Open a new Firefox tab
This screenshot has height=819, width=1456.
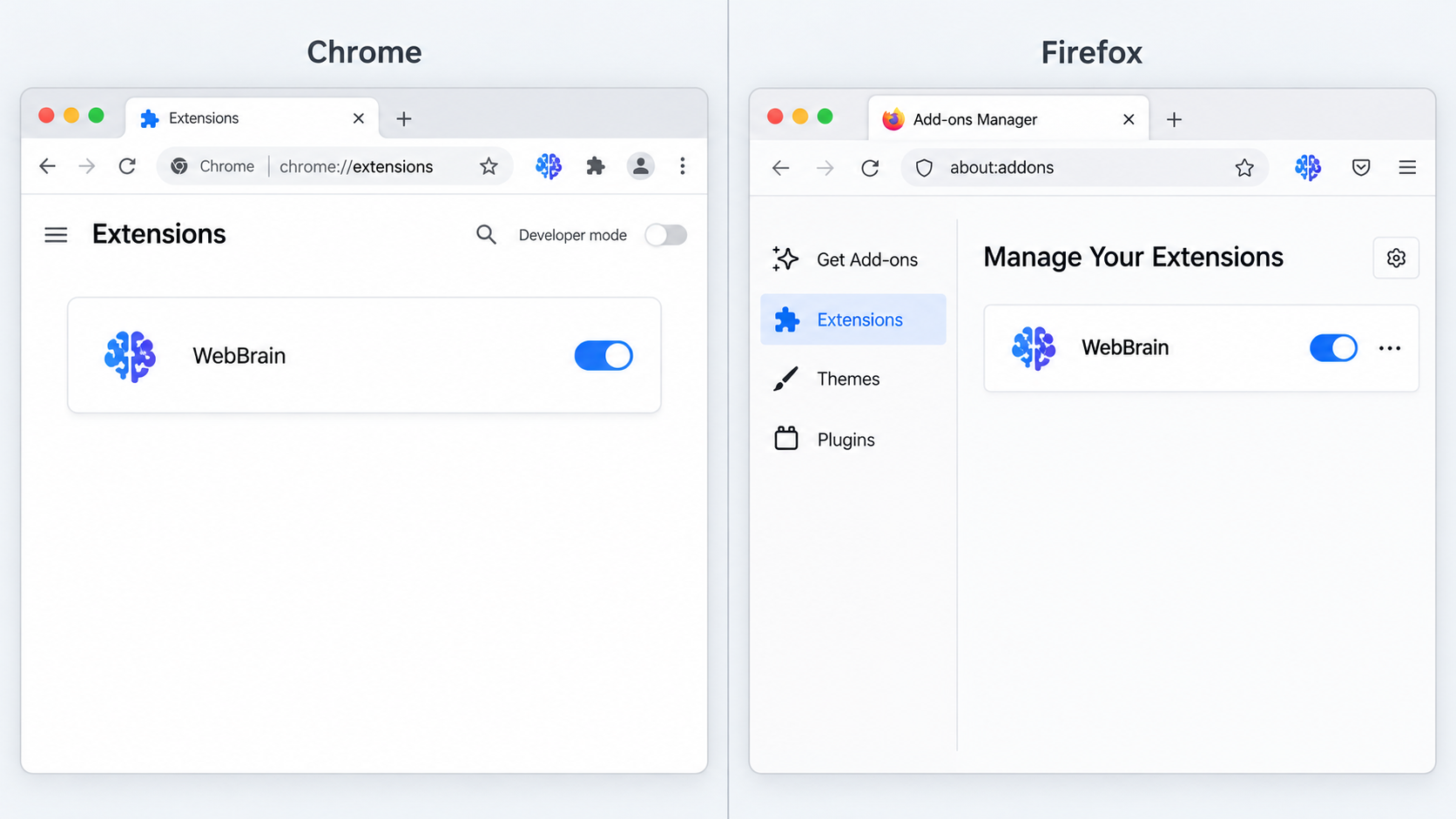click(x=1174, y=119)
